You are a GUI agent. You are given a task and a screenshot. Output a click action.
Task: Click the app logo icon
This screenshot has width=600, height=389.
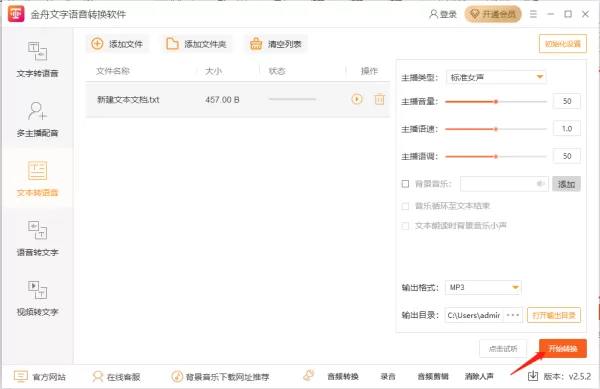[16, 14]
